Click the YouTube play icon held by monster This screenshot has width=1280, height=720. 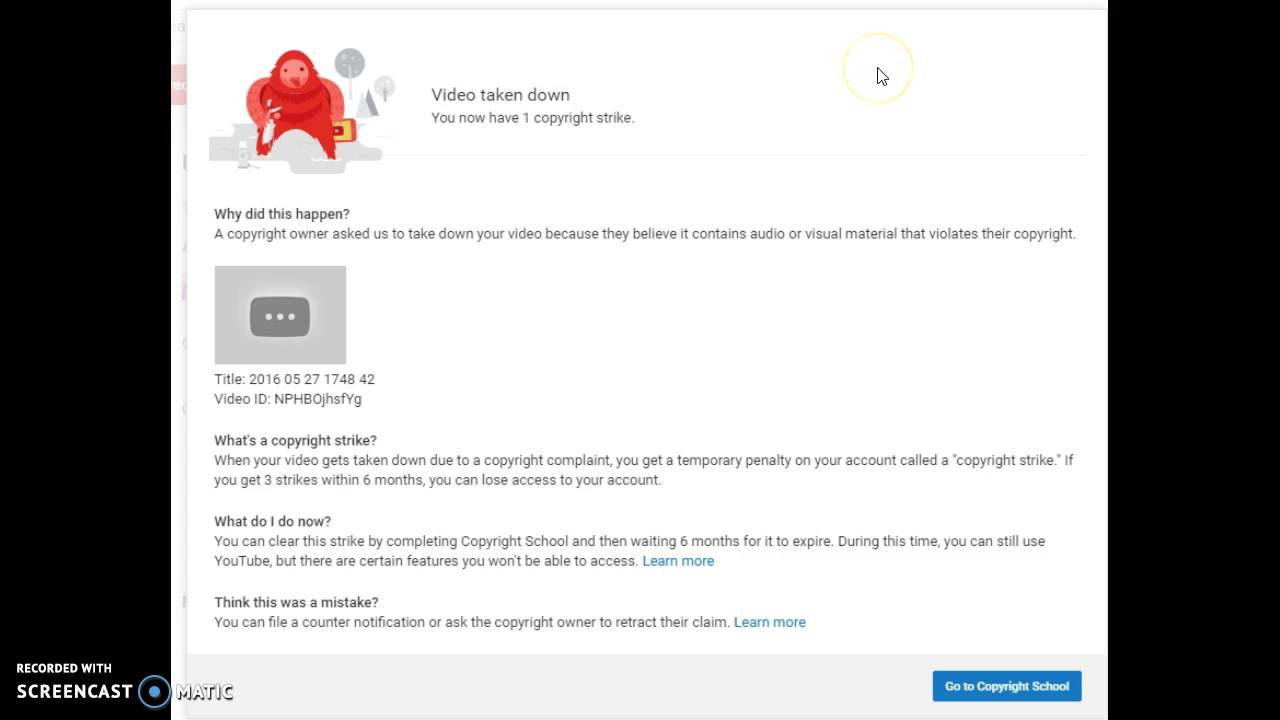point(342,130)
